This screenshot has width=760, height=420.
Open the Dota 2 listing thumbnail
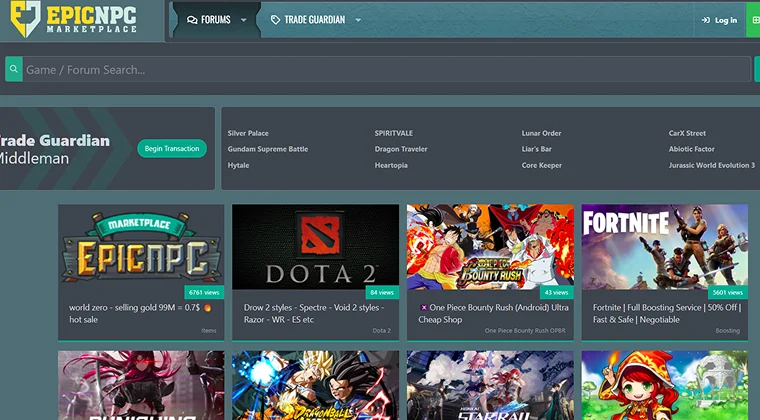click(316, 247)
